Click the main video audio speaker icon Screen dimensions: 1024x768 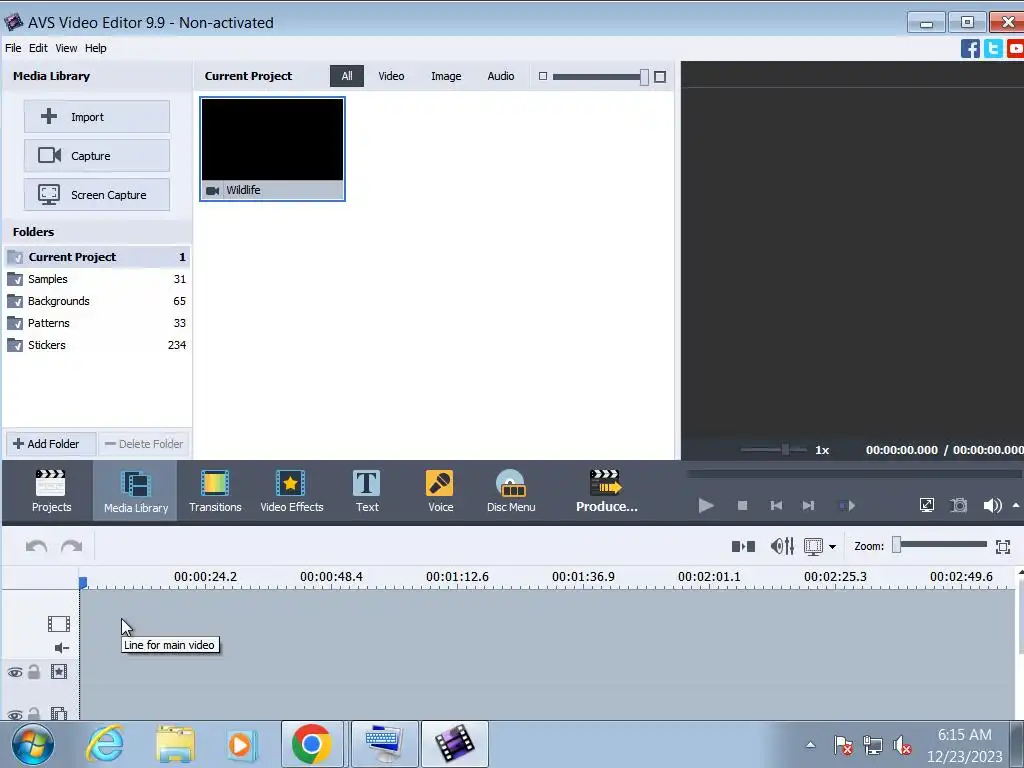(x=61, y=648)
